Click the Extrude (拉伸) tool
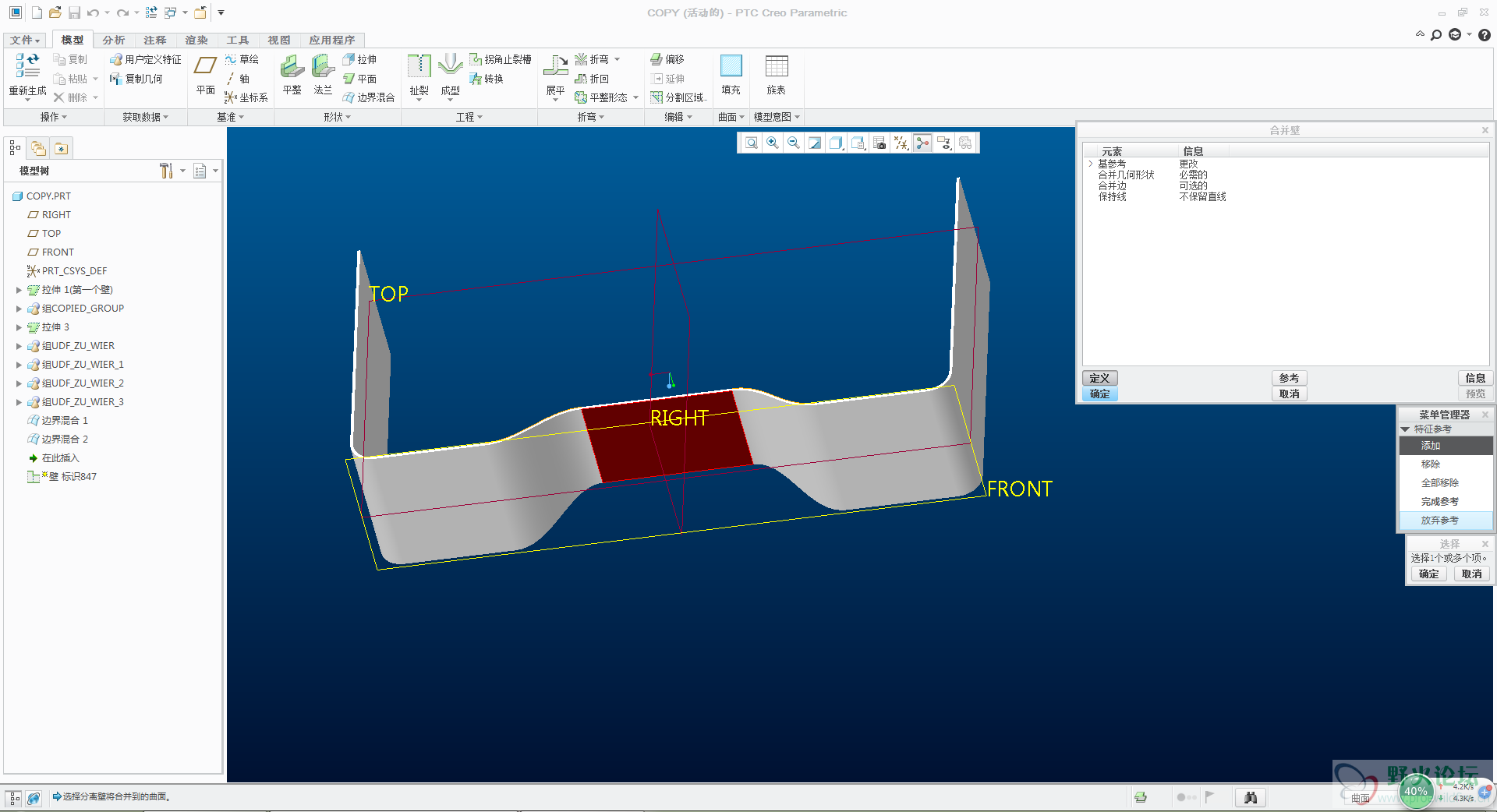This screenshot has width=1497, height=812. pos(359,59)
